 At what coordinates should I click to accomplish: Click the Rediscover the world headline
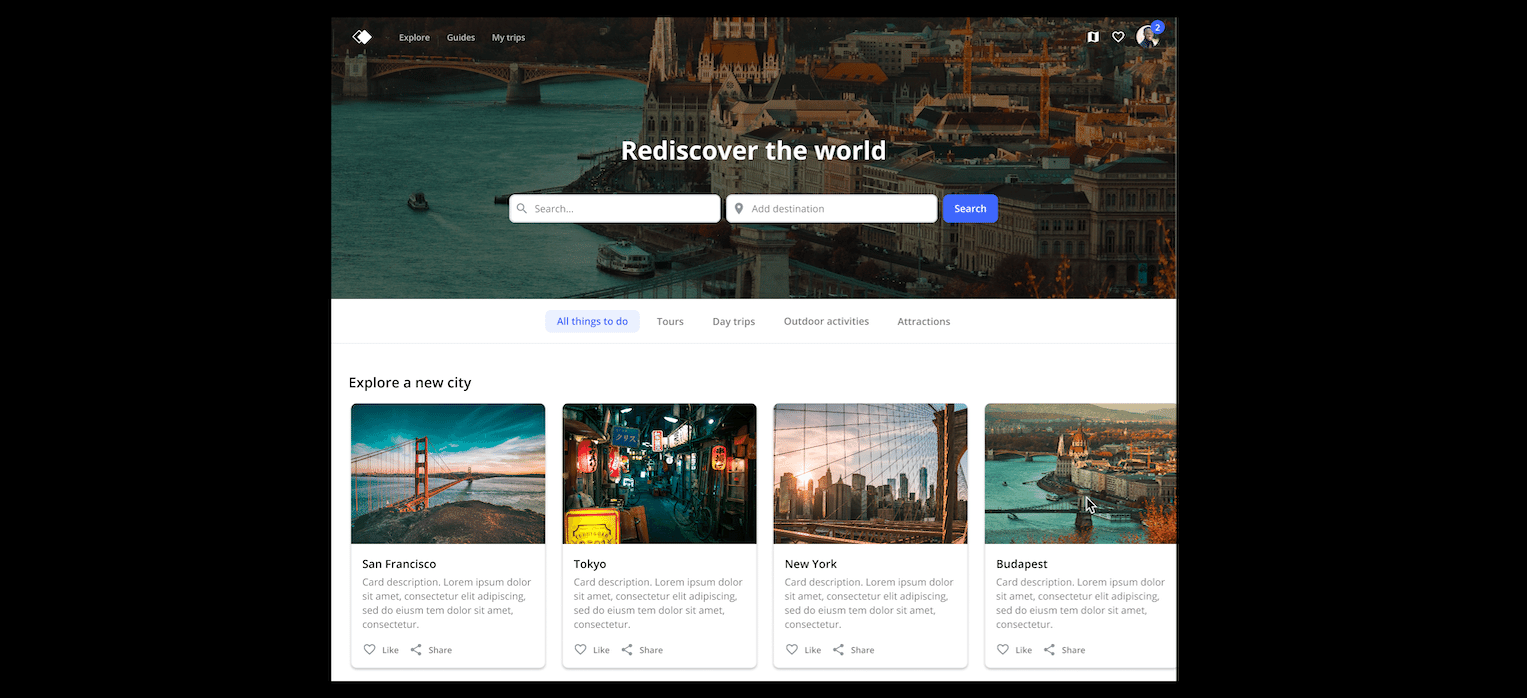pyautogui.click(x=753, y=151)
